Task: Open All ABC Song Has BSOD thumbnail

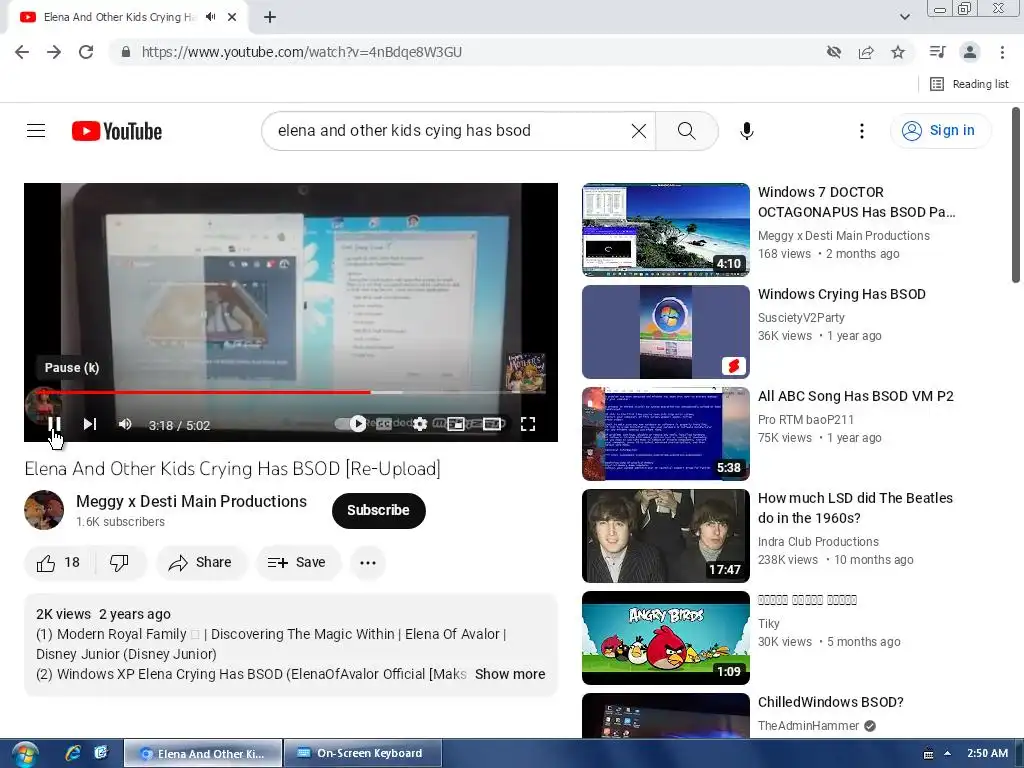Action: pyautogui.click(x=665, y=434)
